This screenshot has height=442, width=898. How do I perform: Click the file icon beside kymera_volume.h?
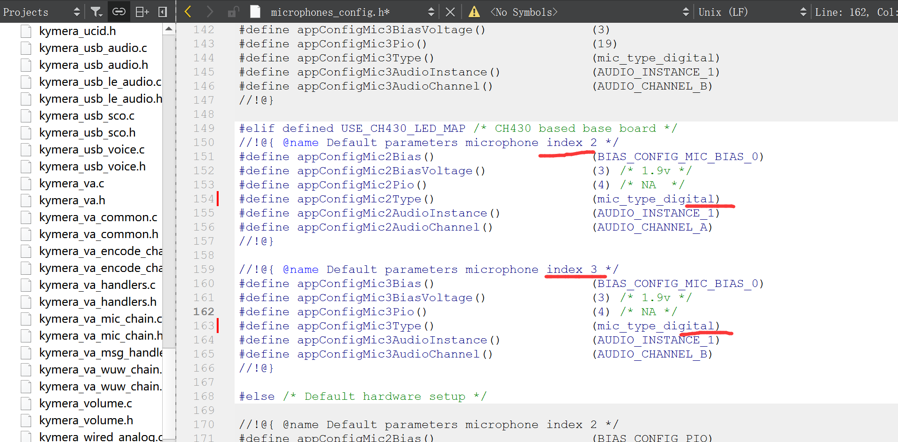(x=25, y=420)
